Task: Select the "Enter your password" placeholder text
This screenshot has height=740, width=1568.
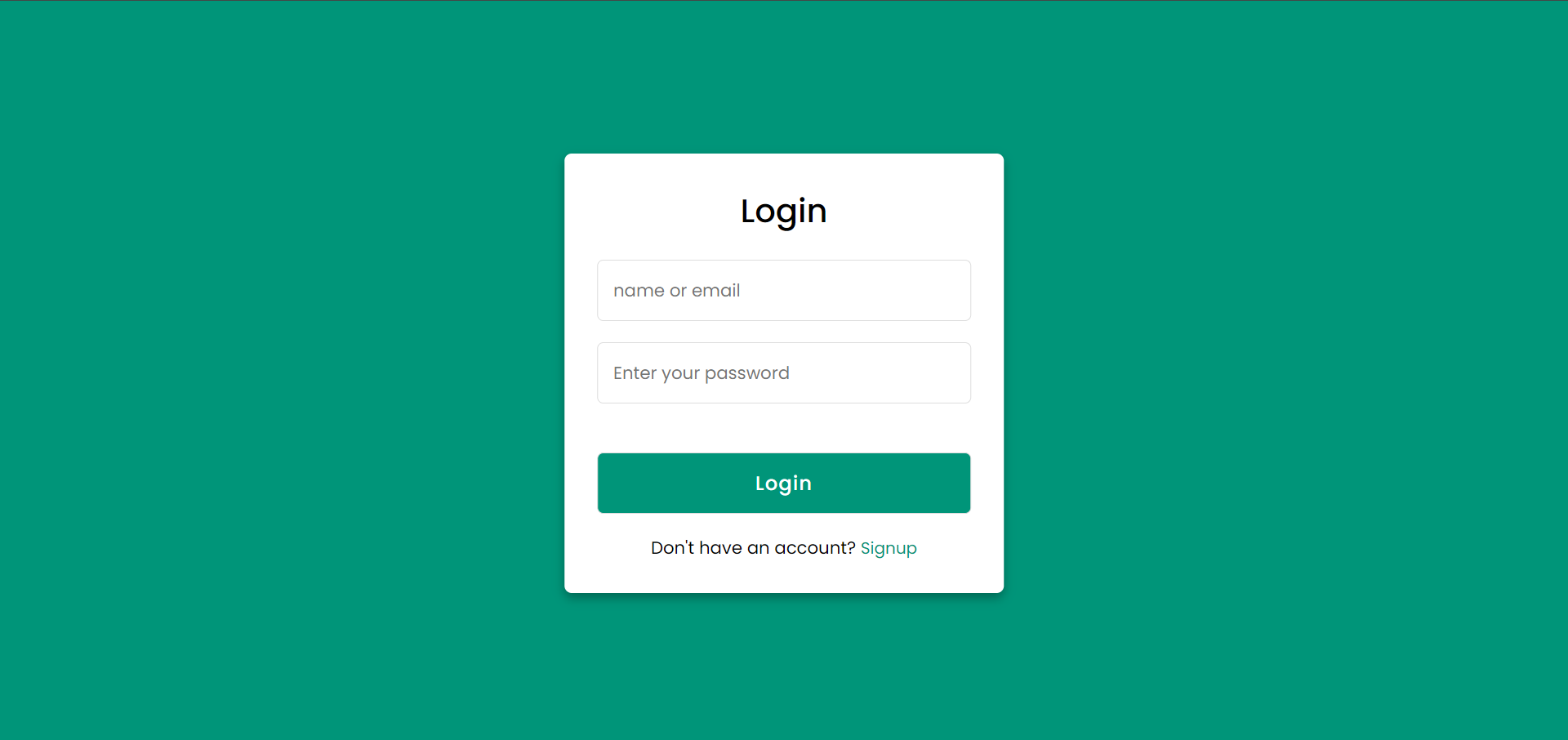Action: tap(701, 373)
